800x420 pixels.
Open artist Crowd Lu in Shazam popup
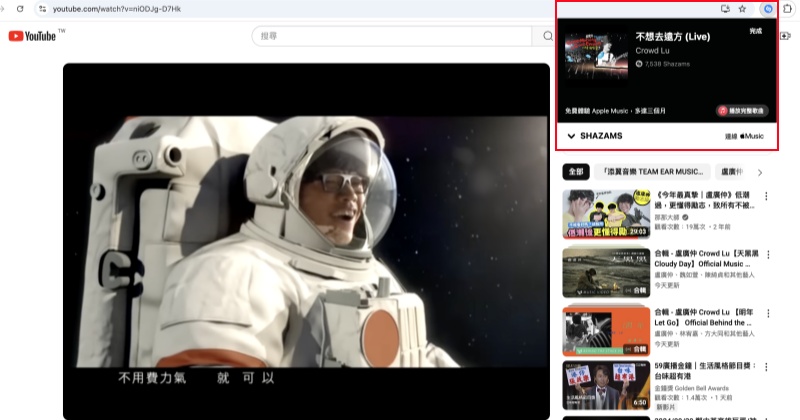tap(652, 51)
